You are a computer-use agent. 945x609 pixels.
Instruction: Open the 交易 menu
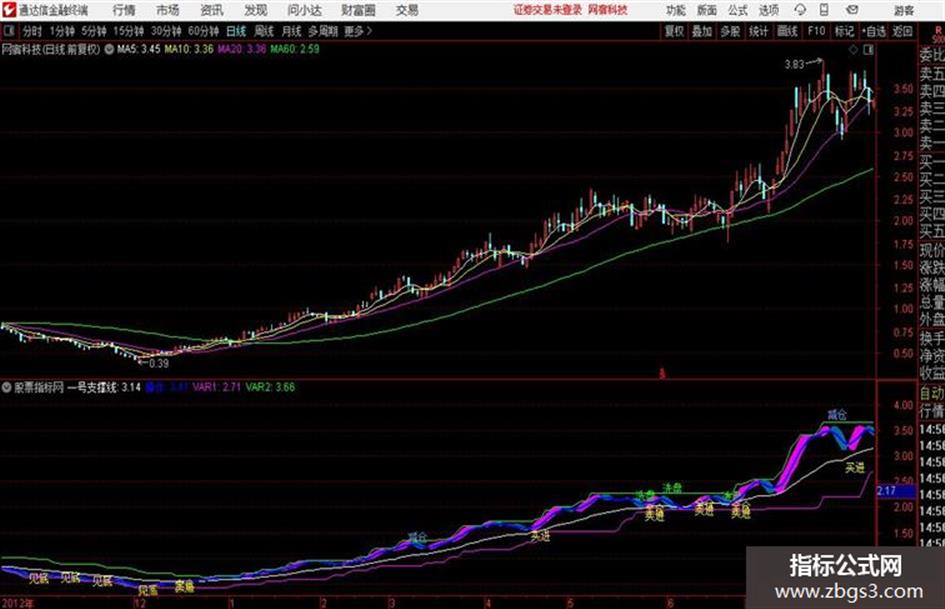[x=407, y=10]
